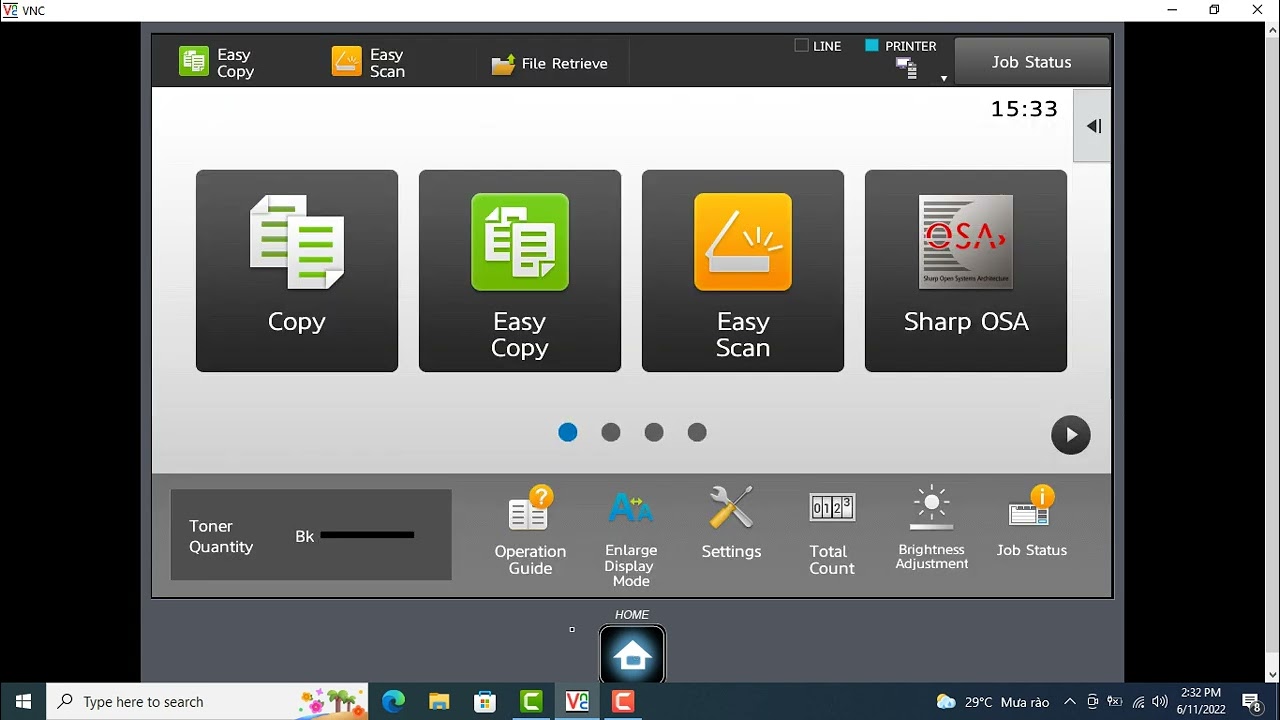The image size is (1280, 720).
Task: Toggle the LINE indicator box
Action: (x=801, y=46)
